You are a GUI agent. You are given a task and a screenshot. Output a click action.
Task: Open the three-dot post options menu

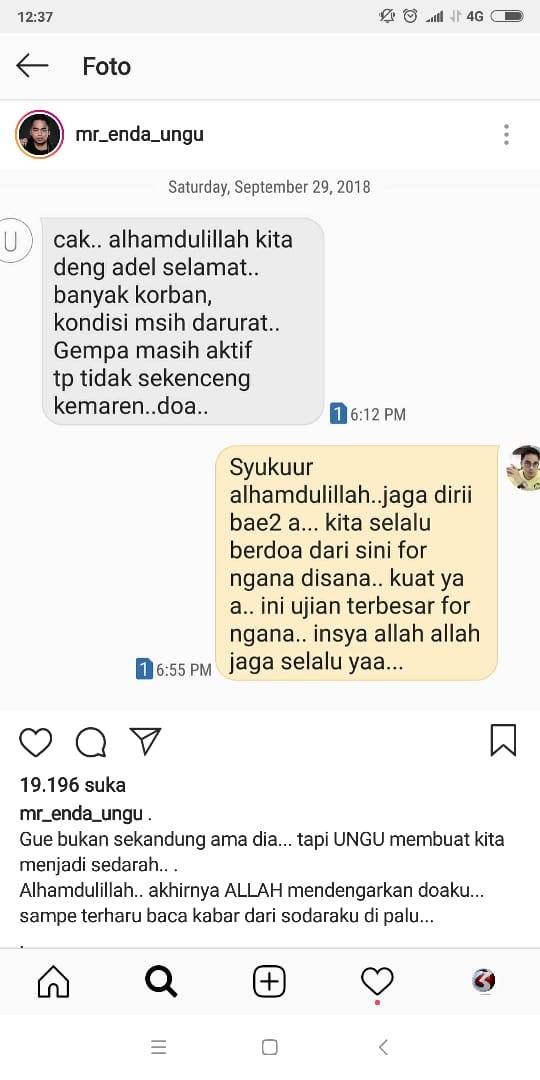(506, 134)
